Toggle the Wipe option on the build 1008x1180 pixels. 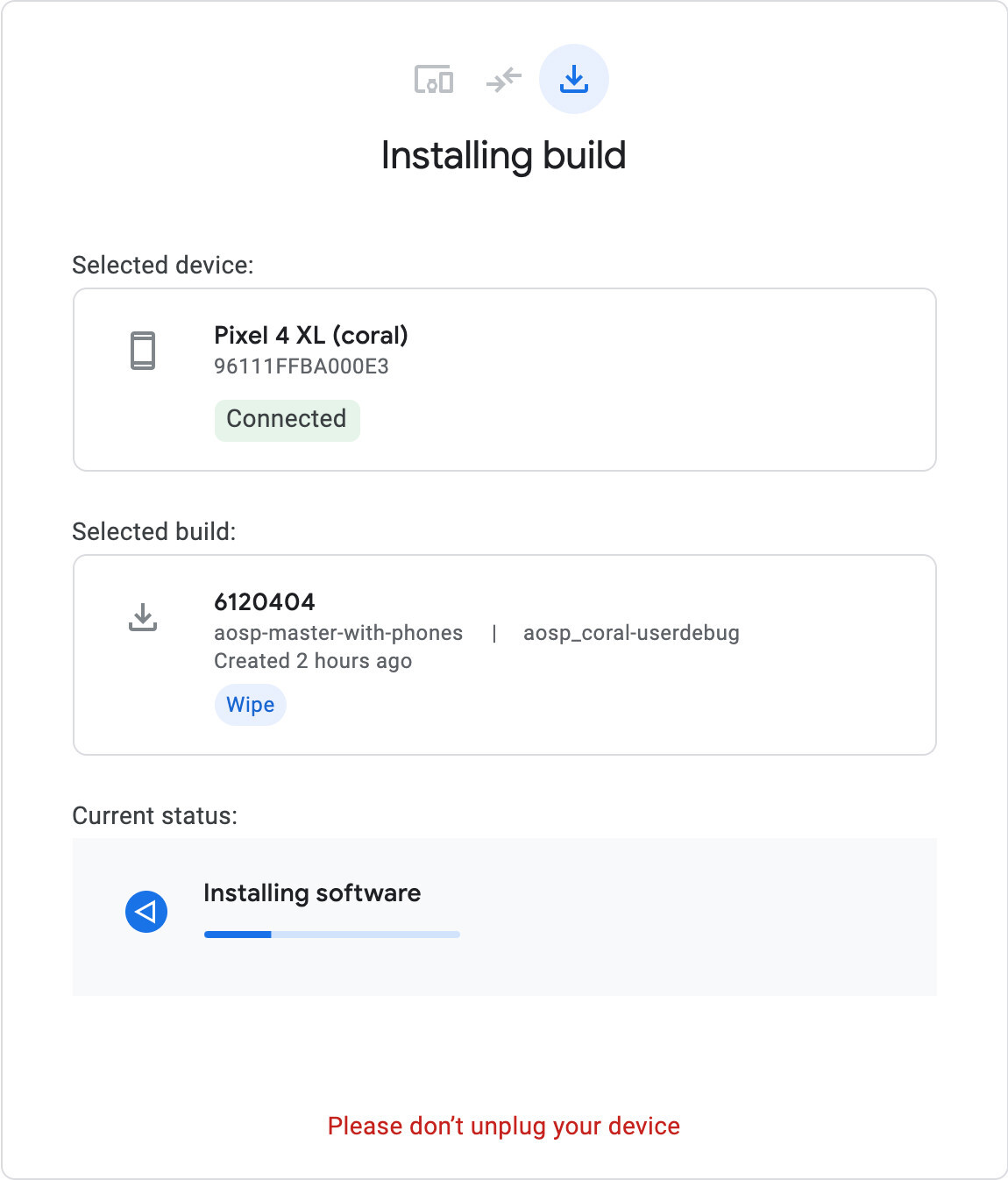point(250,704)
